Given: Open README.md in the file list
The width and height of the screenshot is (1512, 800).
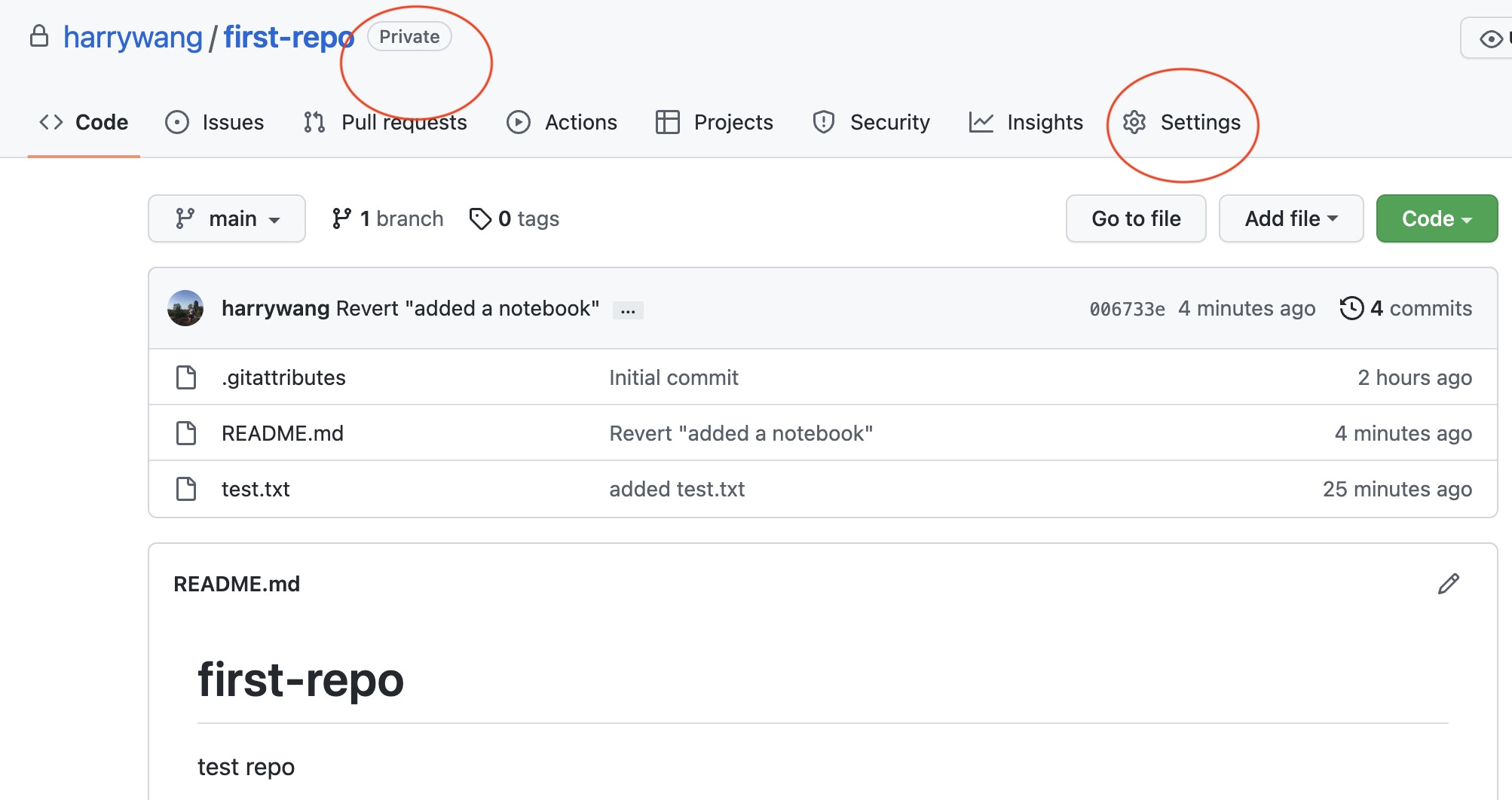Looking at the screenshot, I should click(x=283, y=433).
